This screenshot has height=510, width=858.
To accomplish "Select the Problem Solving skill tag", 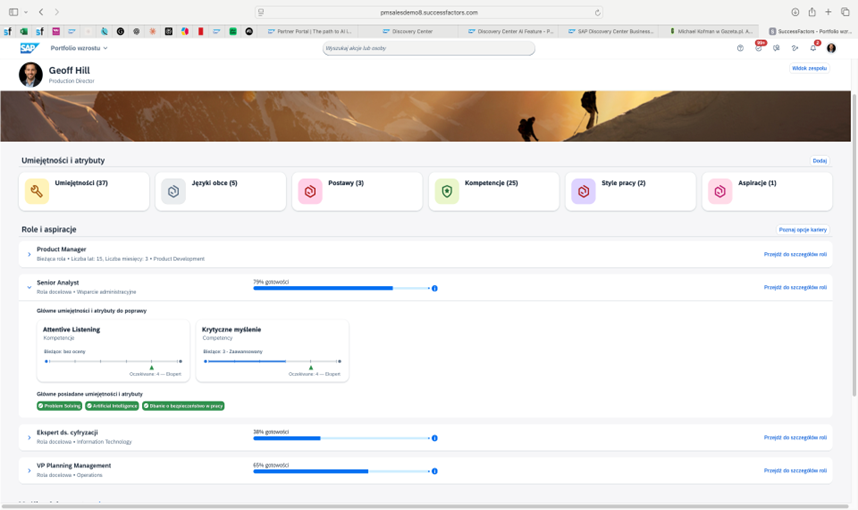I will (60, 406).
